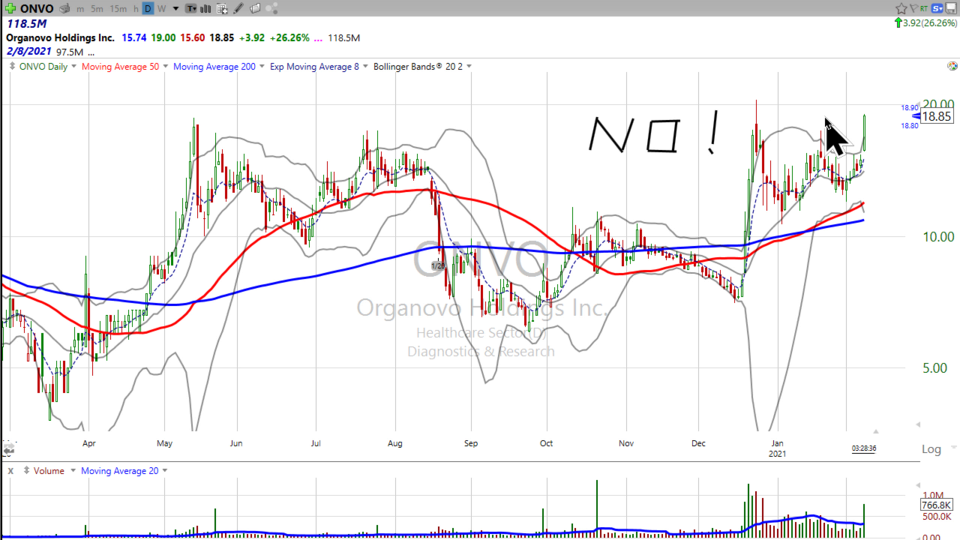Click the Exp Moving Average 8 label

[315, 67]
